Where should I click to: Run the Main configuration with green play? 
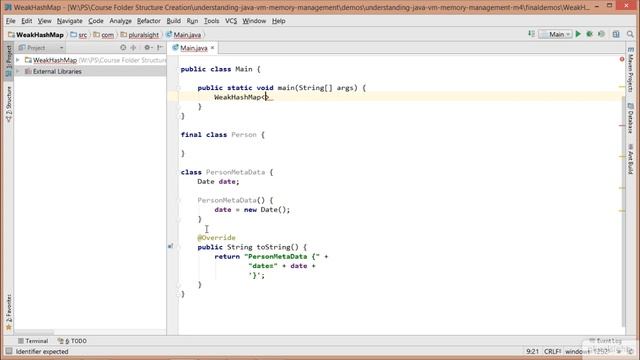point(578,34)
